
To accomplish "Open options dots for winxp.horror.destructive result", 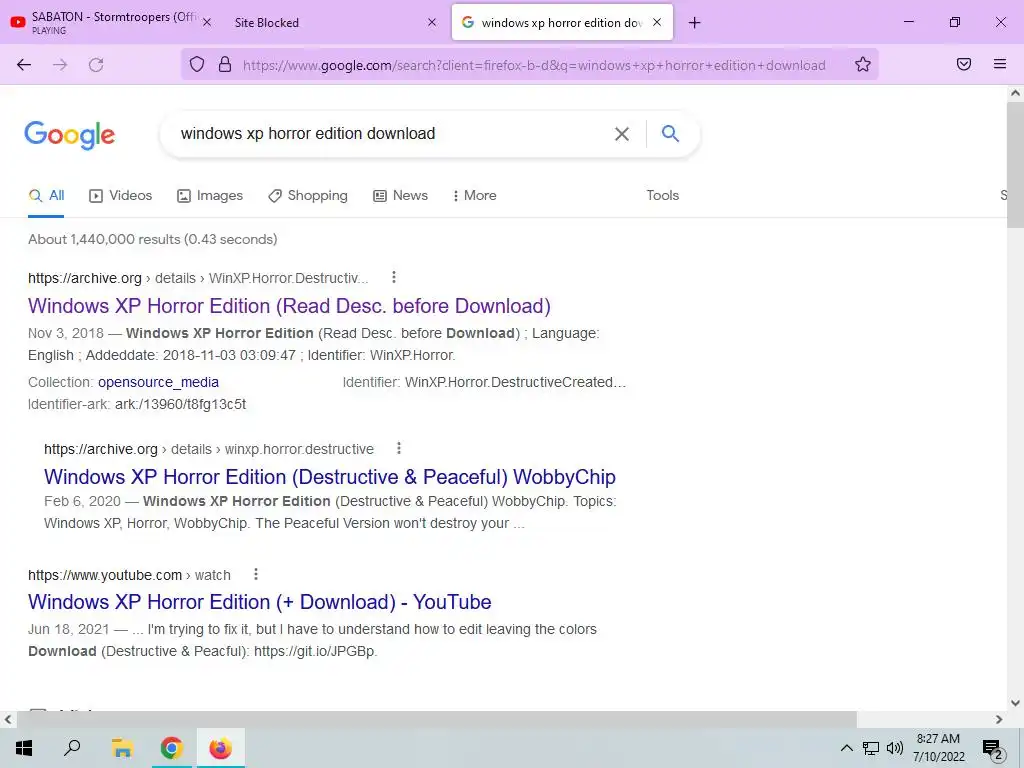I will [x=399, y=449].
